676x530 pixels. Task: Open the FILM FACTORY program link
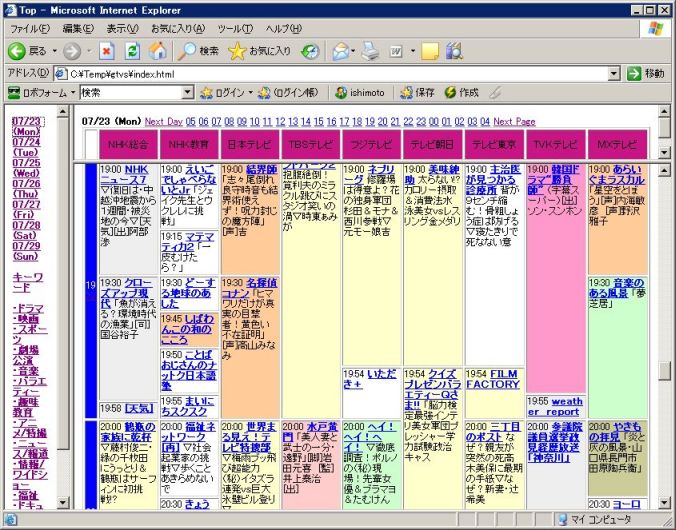493,379
